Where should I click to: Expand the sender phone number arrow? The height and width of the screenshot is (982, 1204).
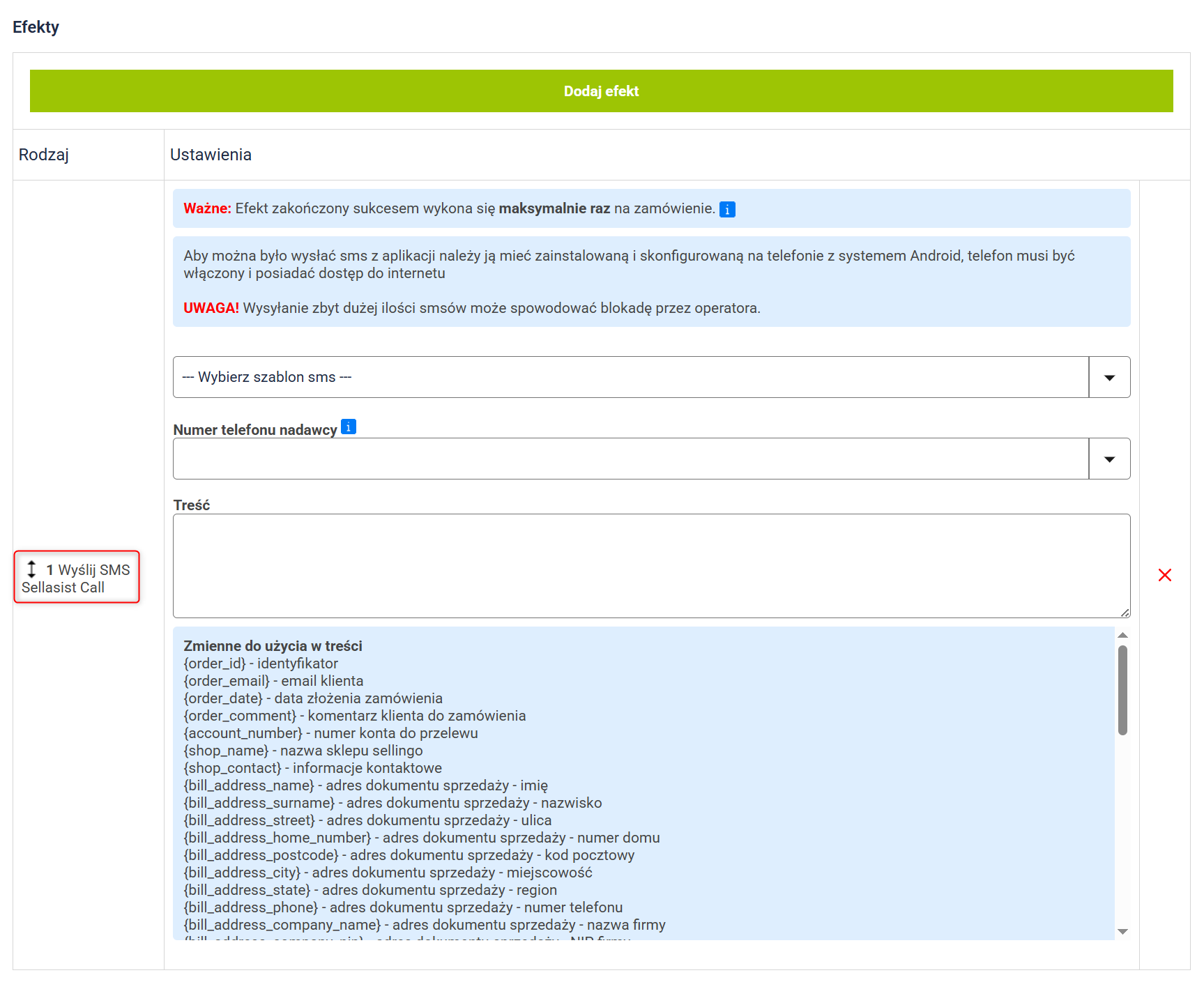[x=1109, y=459]
